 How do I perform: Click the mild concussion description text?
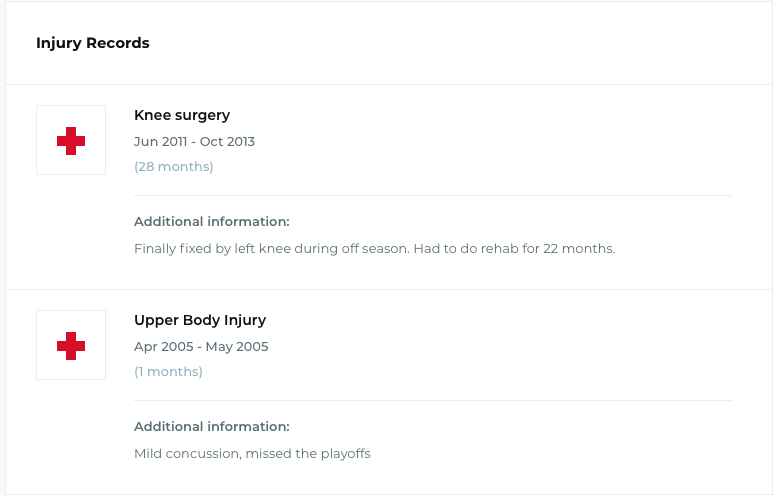(252, 454)
